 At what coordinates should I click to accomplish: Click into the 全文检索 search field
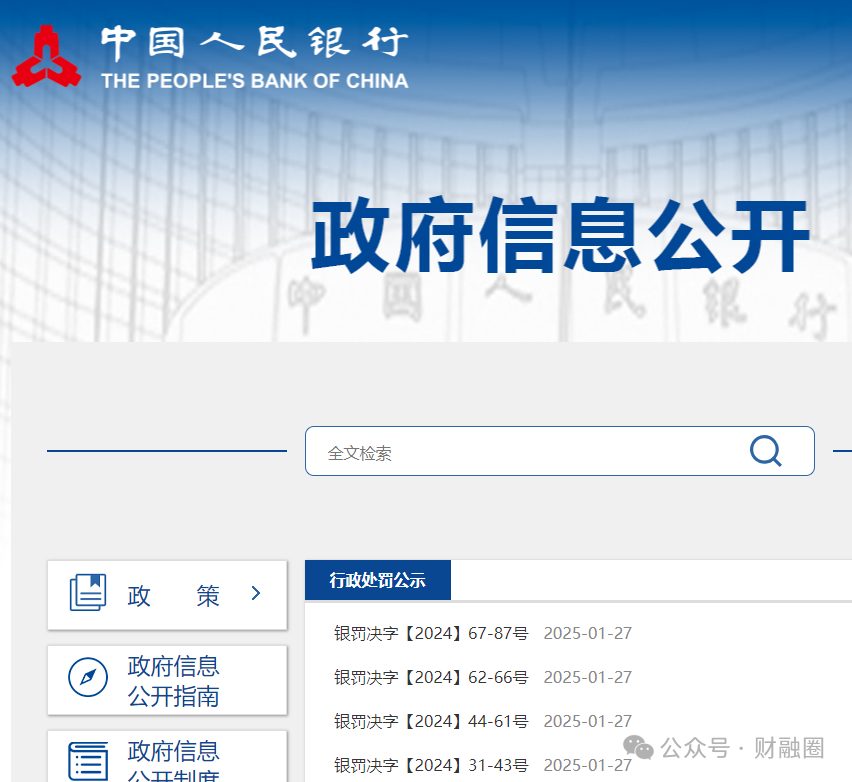tap(560, 451)
